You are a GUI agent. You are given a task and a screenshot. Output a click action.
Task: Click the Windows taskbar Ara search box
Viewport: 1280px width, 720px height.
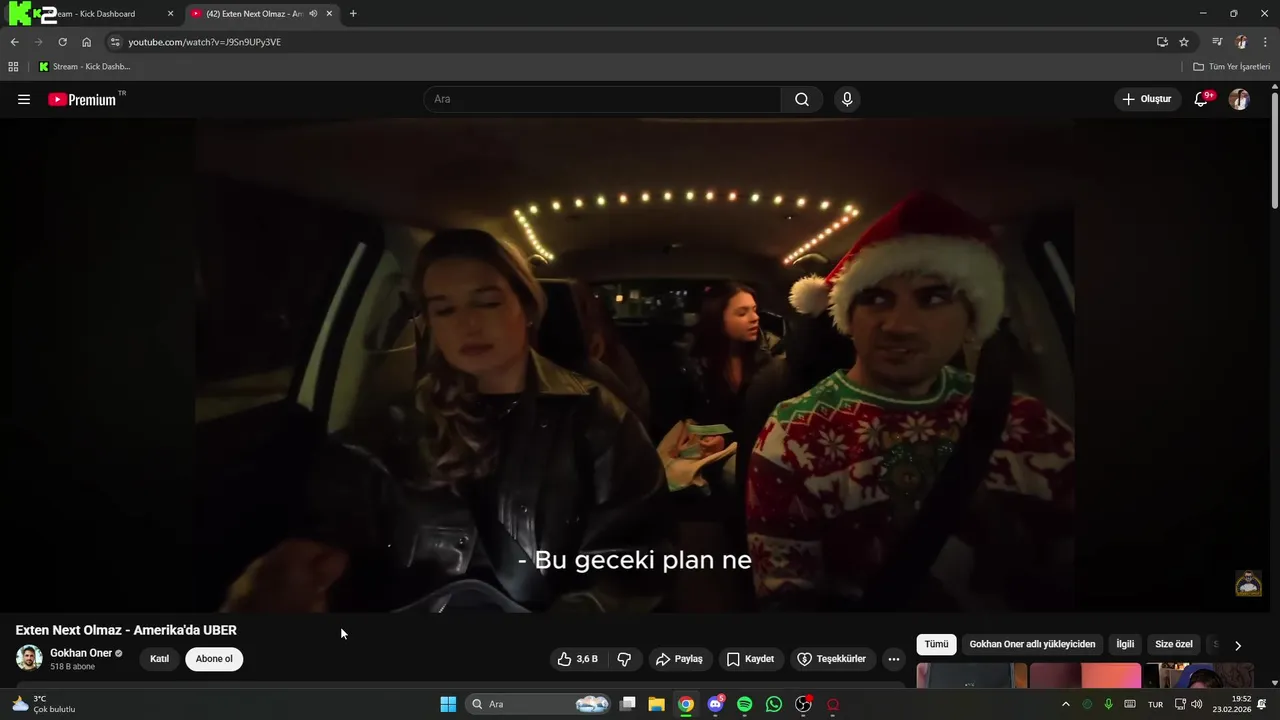coord(539,704)
